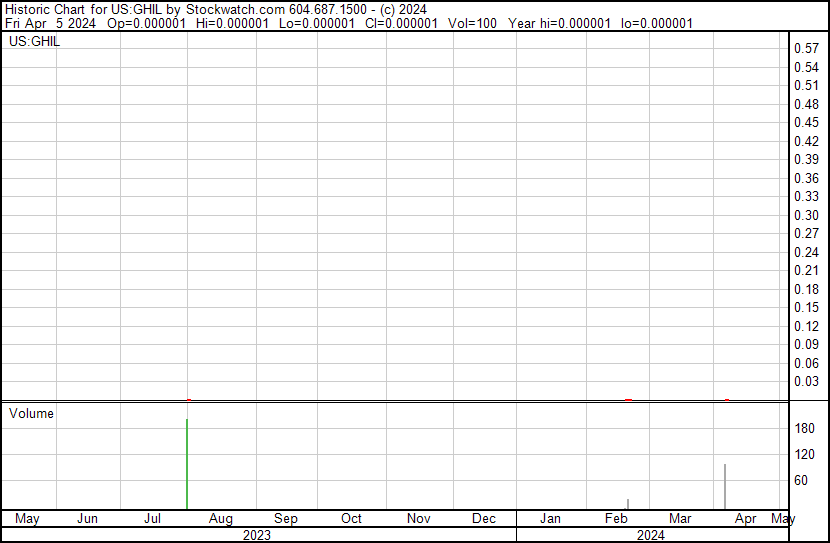Click the 0.57 price axis label
The width and height of the screenshot is (830, 543).
[x=806, y=48]
